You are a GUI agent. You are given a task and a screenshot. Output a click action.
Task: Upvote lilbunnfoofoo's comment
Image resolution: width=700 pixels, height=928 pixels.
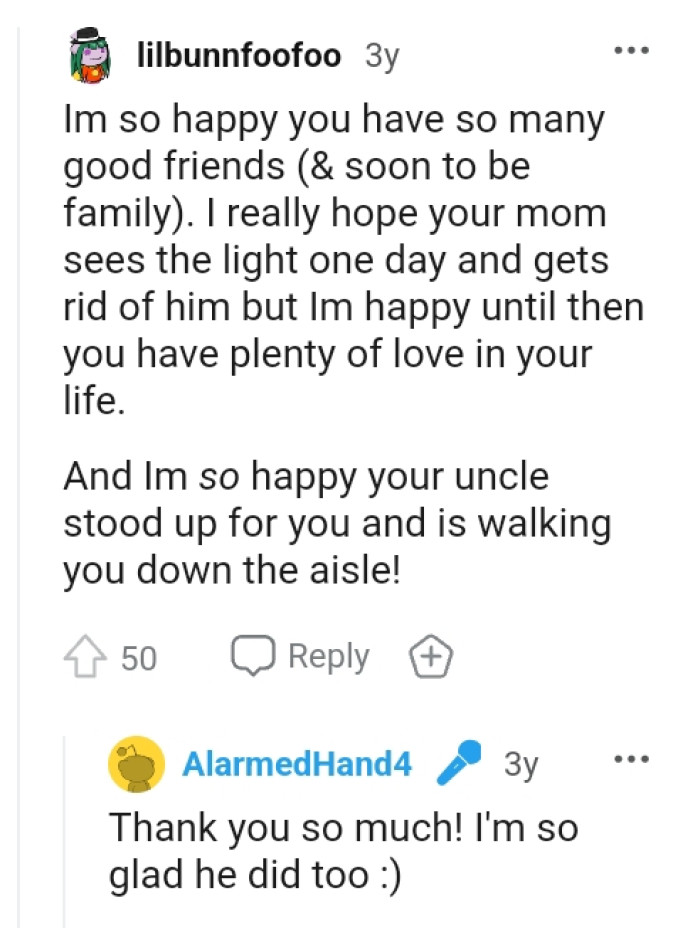(x=86, y=657)
